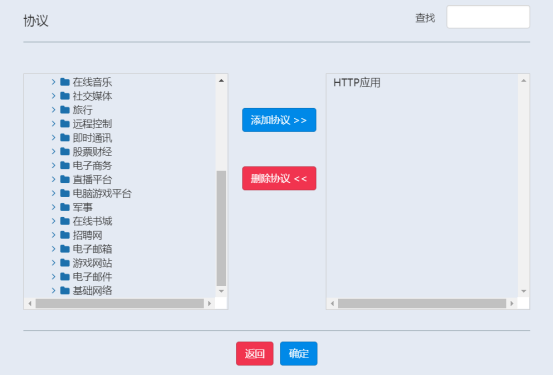The height and width of the screenshot is (376, 553).
Task: Click the 电子邮箱 folder icon
Action: click(x=65, y=249)
